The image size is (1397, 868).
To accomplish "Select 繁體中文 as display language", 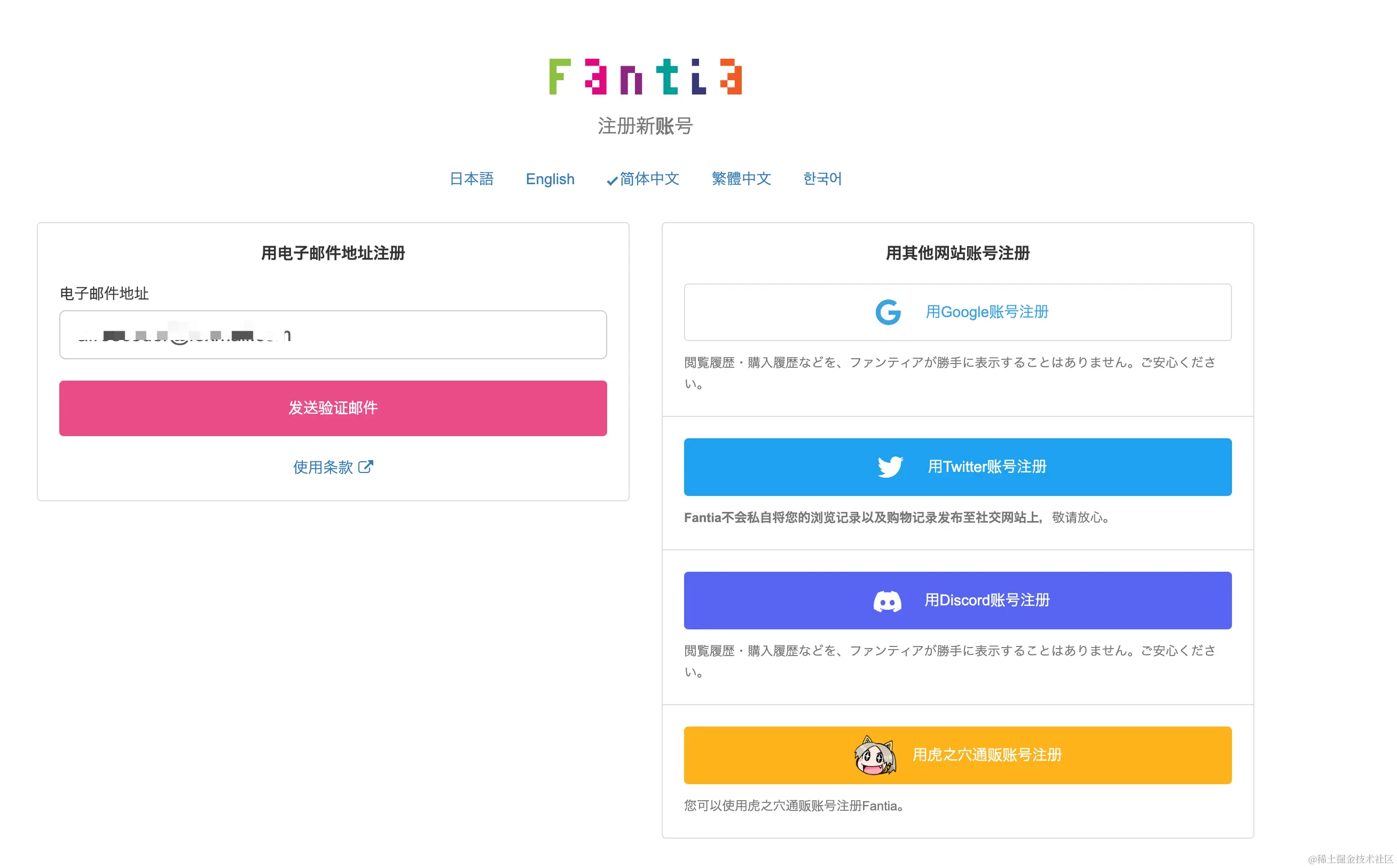I will 741,178.
